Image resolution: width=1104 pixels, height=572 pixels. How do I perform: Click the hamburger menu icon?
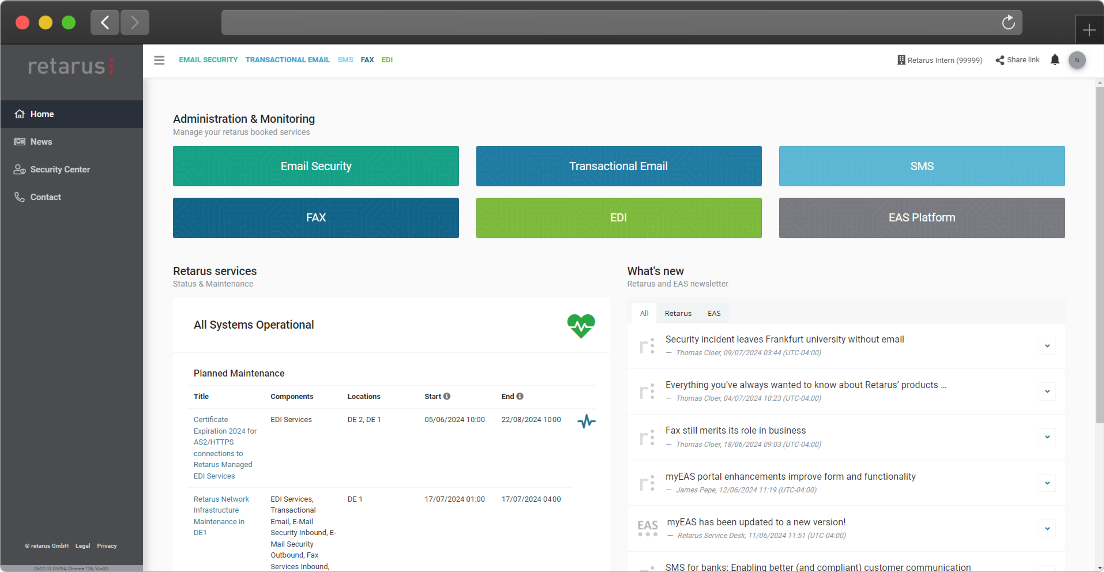[x=159, y=60]
